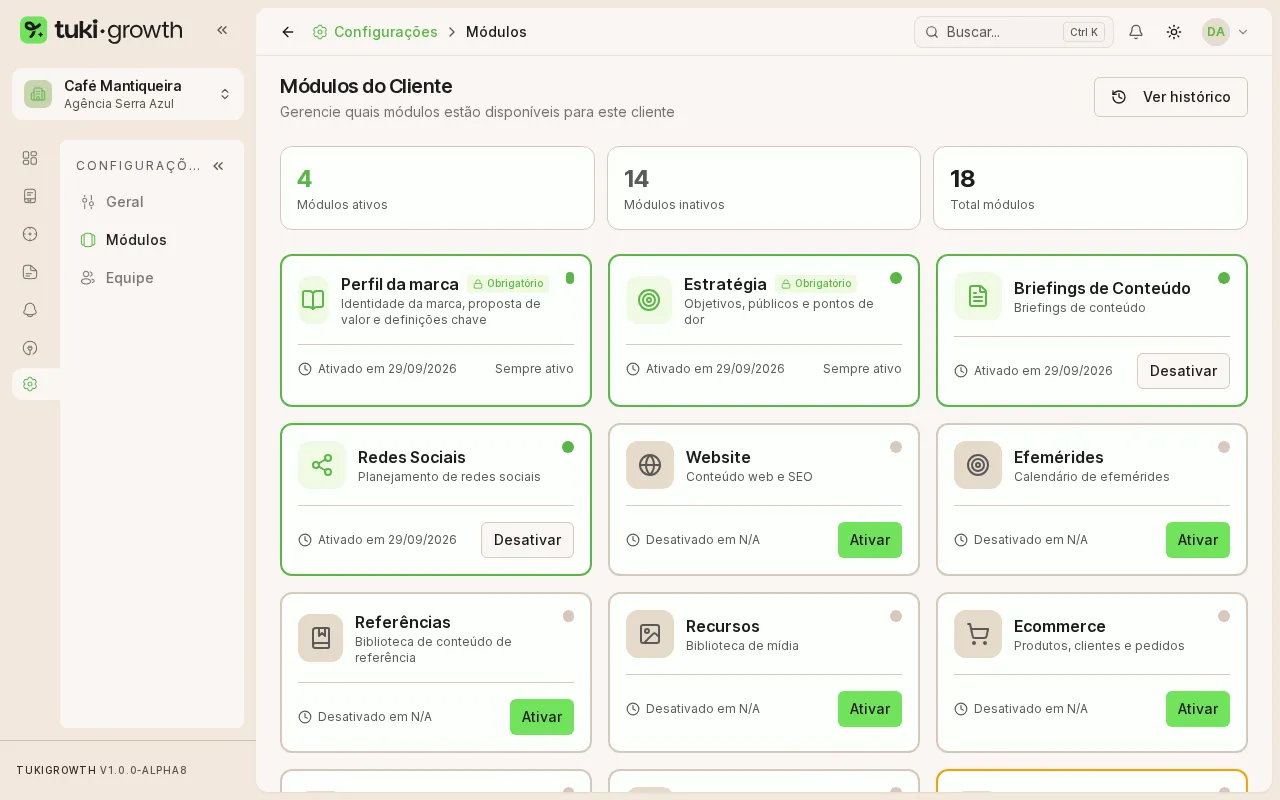Open the second sidebar document icon
This screenshot has width=1280, height=800.
click(30, 196)
